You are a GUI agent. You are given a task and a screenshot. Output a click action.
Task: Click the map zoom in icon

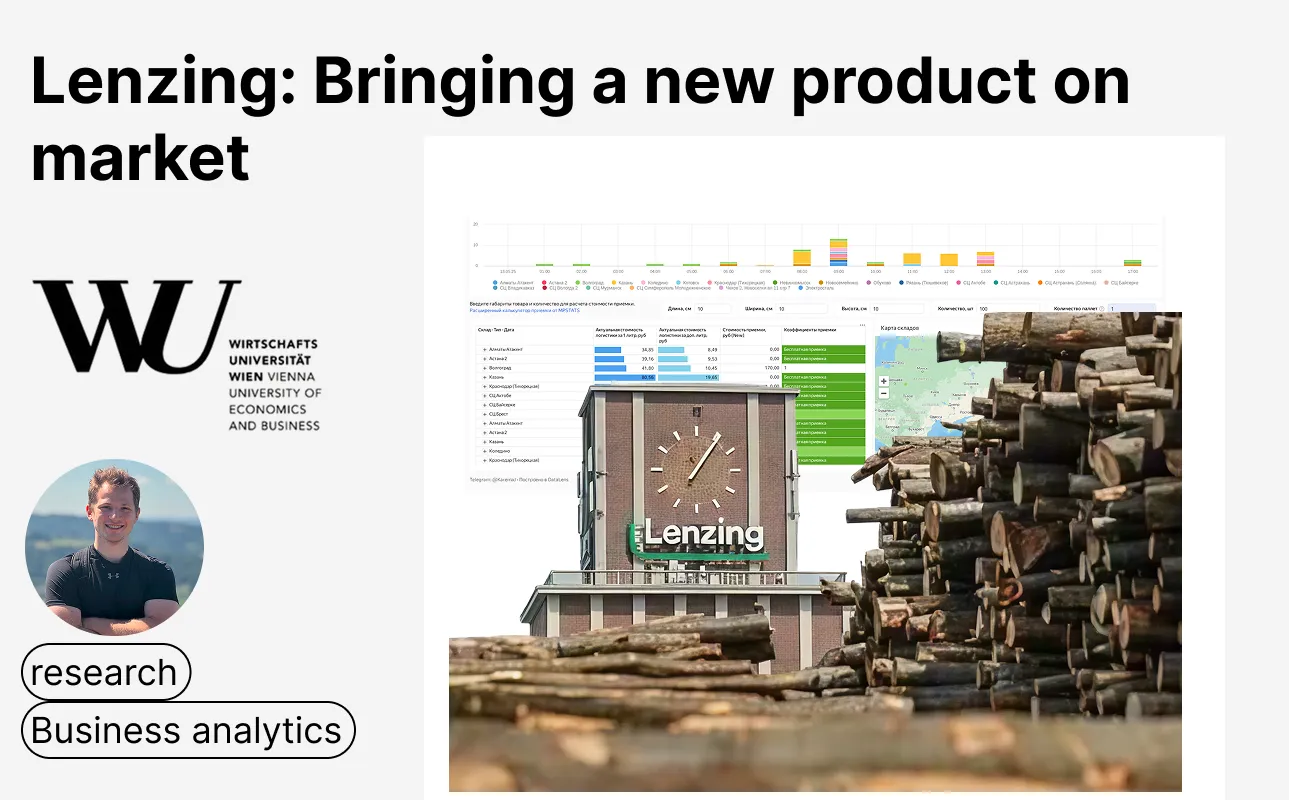pos(884,381)
